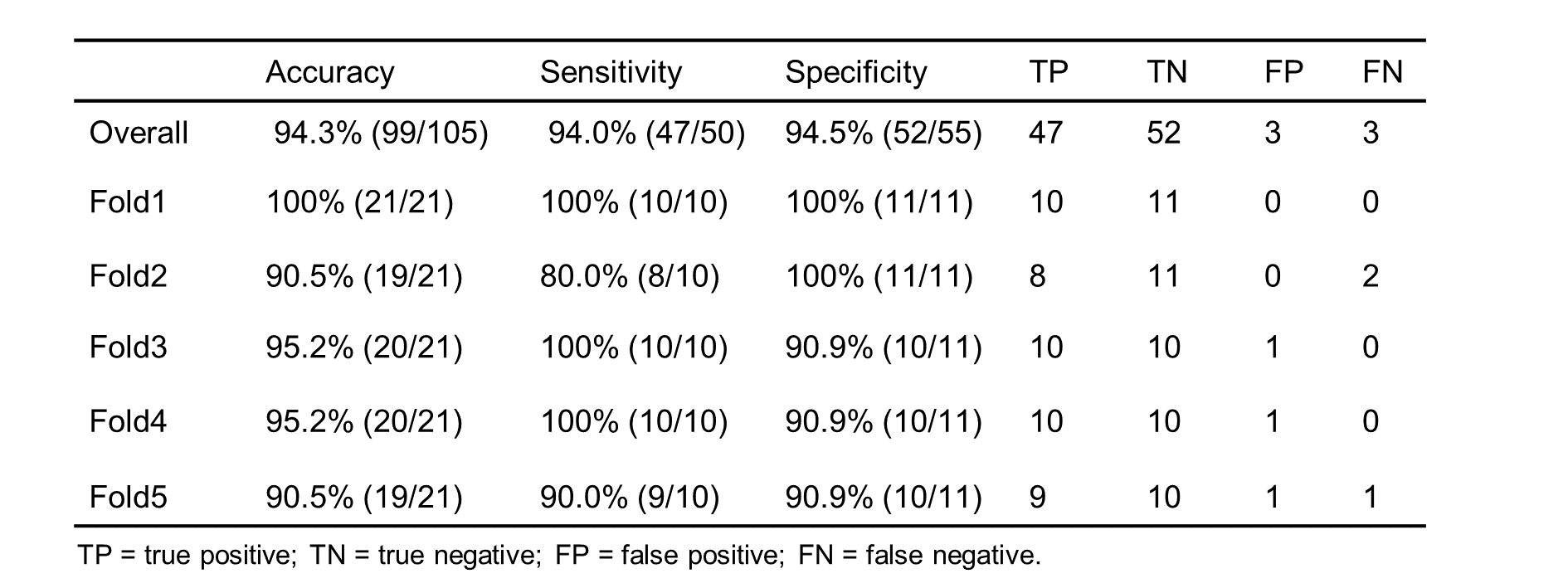
Task: Click the Fold2 row label
Action: pos(128,275)
